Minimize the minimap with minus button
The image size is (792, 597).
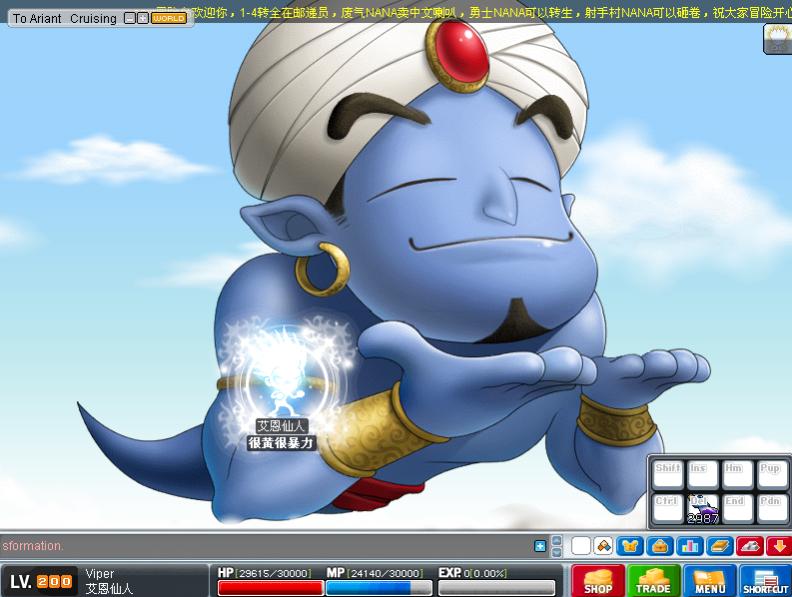[130, 18]
